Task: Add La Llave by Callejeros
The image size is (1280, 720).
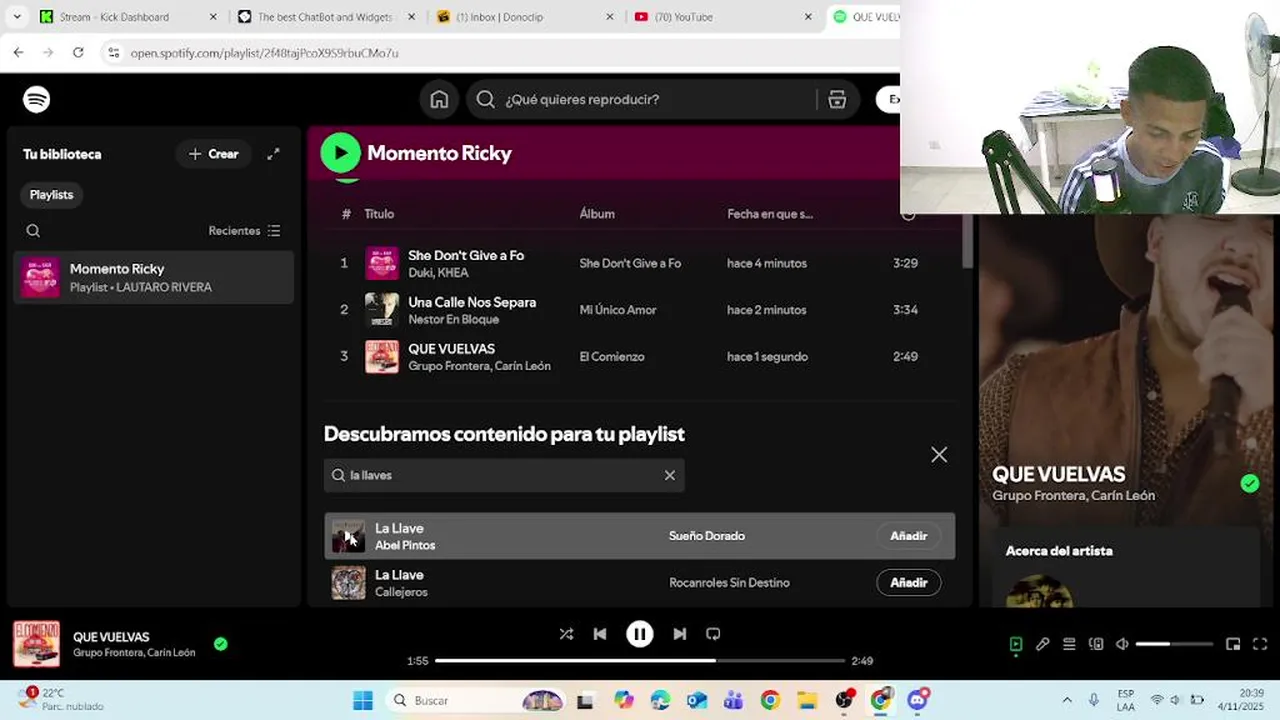Action: tap(908, 582)
